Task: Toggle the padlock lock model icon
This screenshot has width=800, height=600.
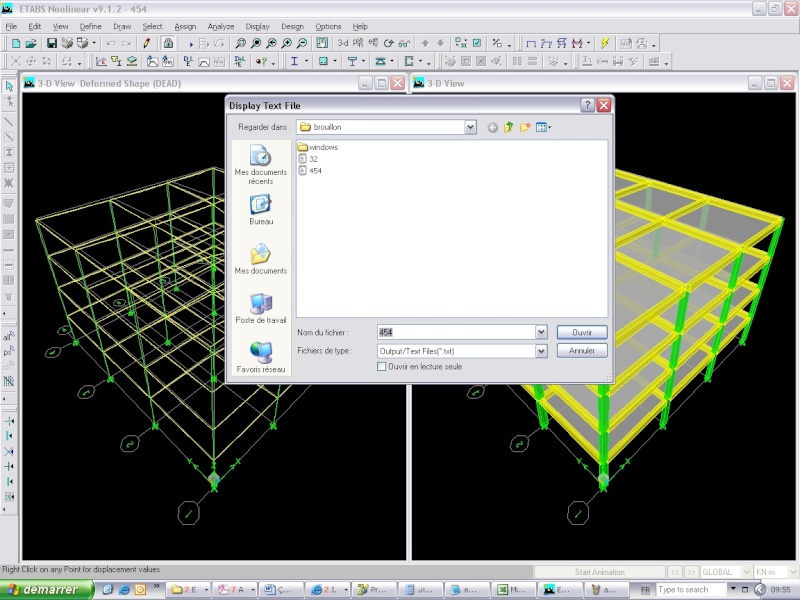Action: 168,44
